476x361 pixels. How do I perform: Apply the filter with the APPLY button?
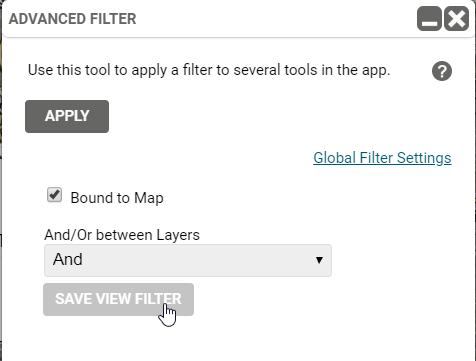(x=67, y=116)
